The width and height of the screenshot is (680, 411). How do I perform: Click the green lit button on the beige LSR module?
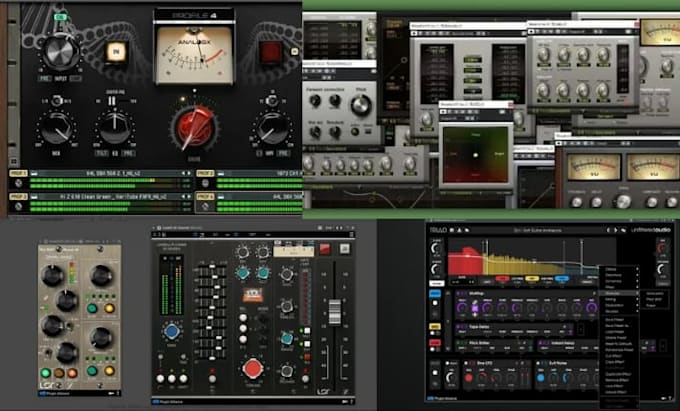tap(46, 373)
